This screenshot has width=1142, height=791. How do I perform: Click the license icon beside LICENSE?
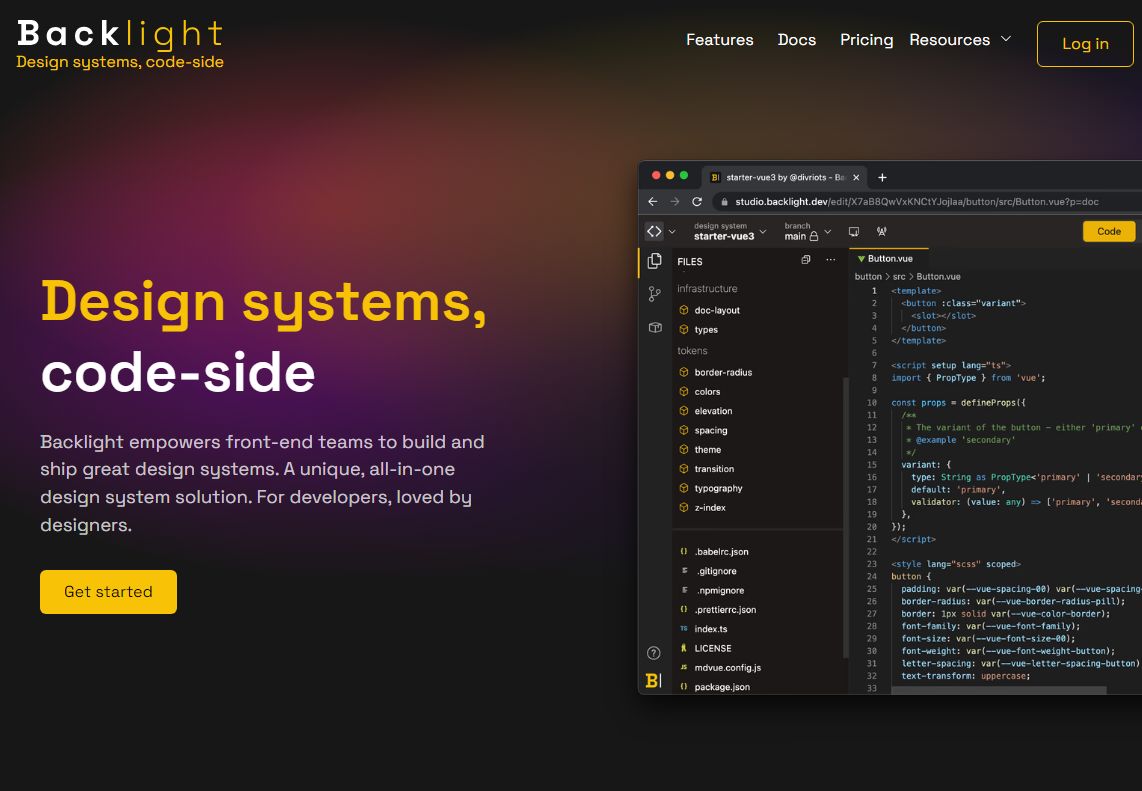coord(683,648)
